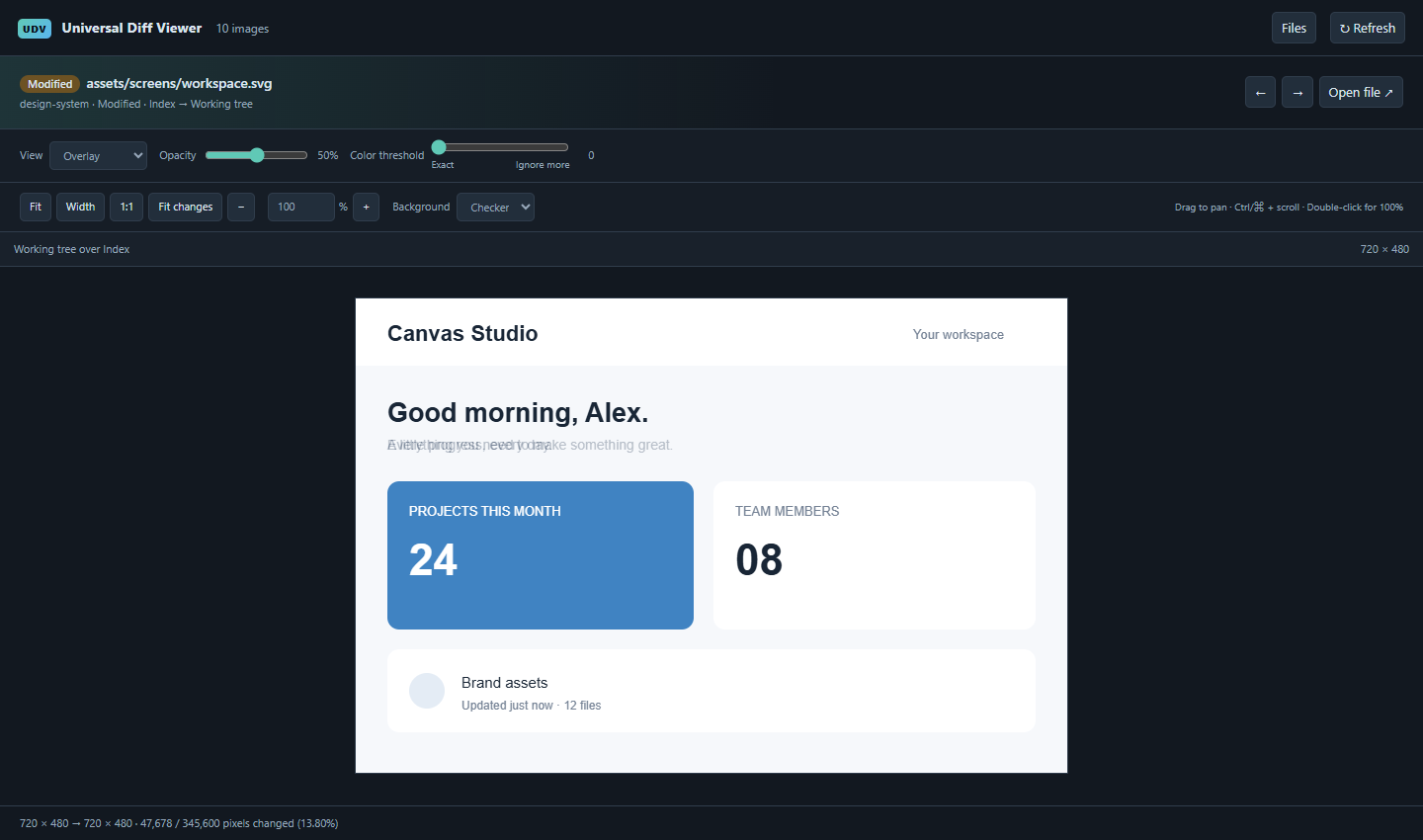
Task: Go to next image with right arrow
Action: pyautogui.click(x=1297, y=92)
